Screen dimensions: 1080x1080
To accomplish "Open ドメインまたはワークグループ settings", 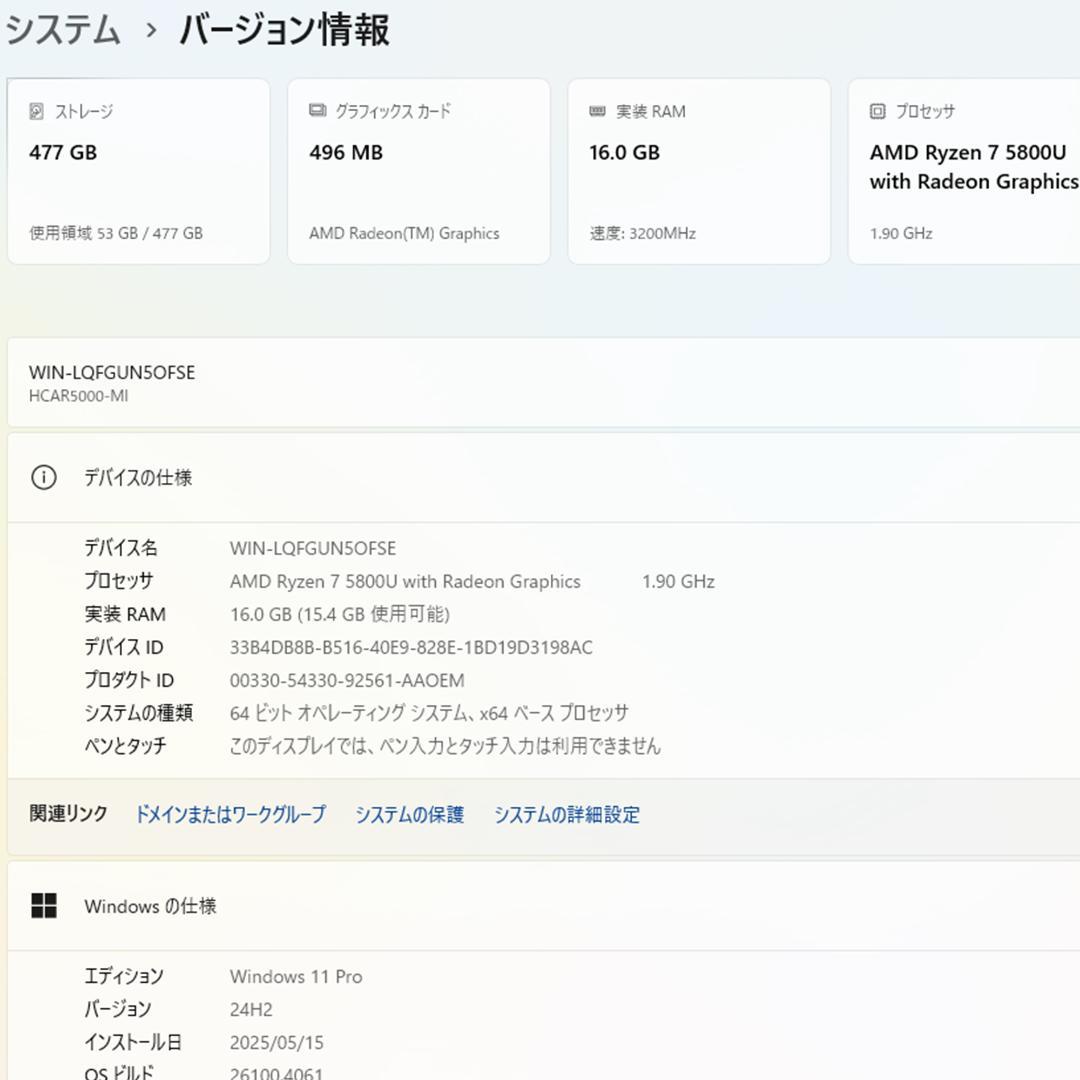I will click(232, 815).
